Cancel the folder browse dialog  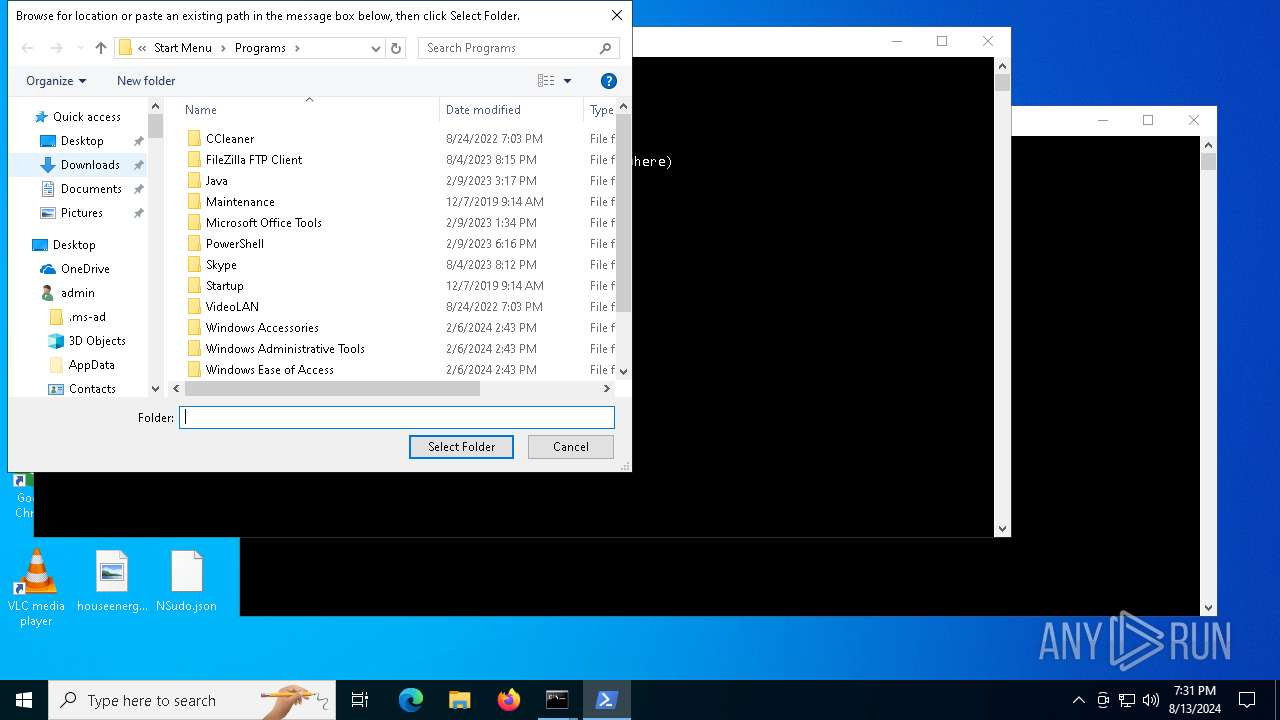571,447
